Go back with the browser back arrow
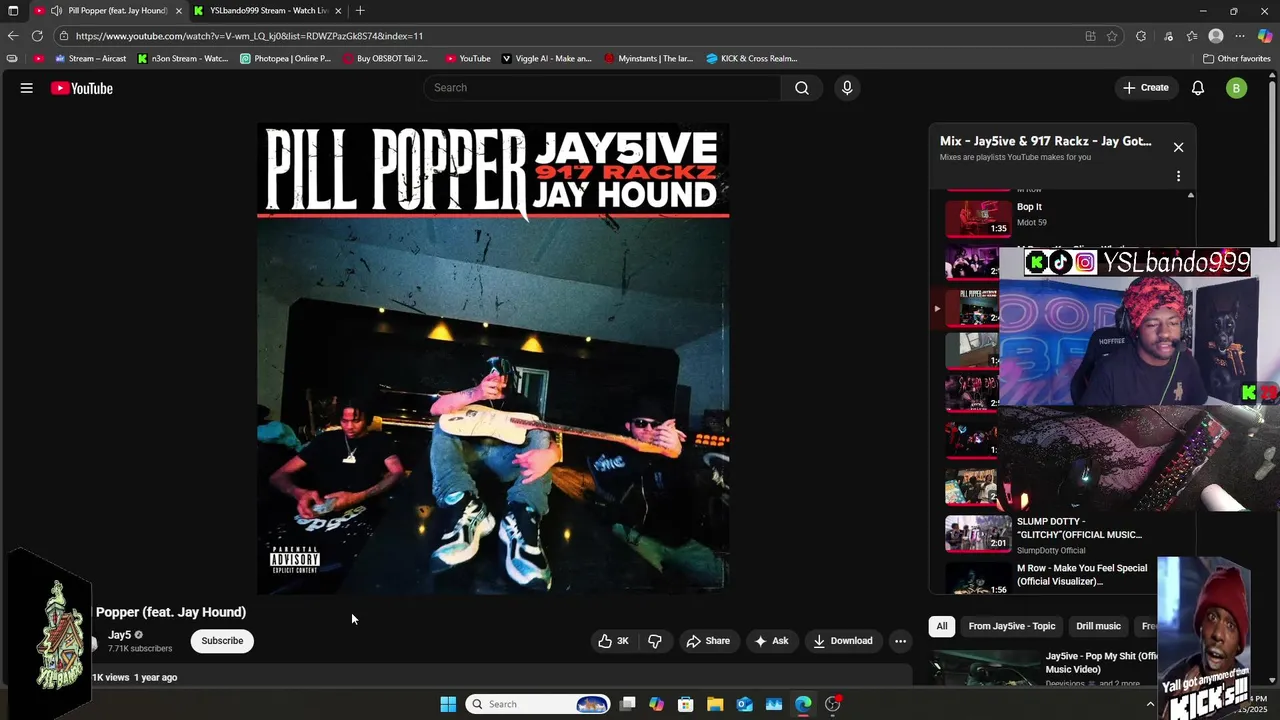 [x=13, y=36]
